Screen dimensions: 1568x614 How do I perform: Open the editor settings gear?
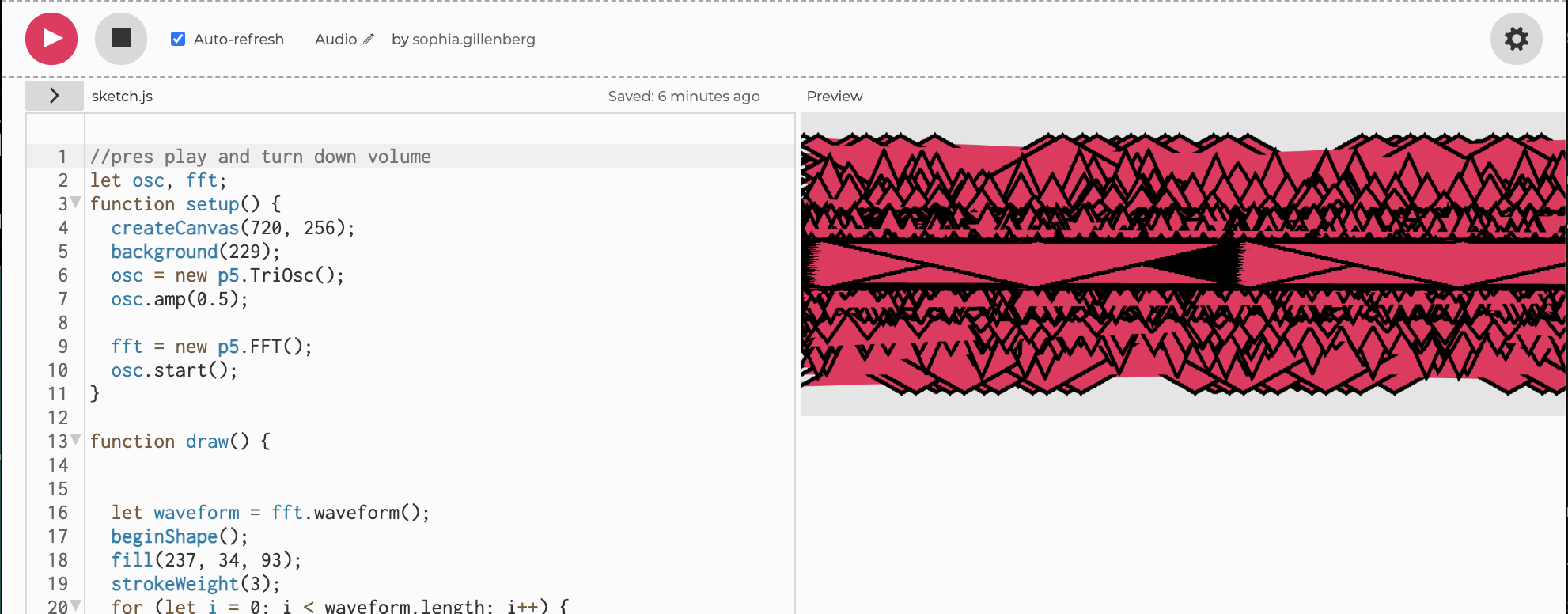coord(1516,39)
